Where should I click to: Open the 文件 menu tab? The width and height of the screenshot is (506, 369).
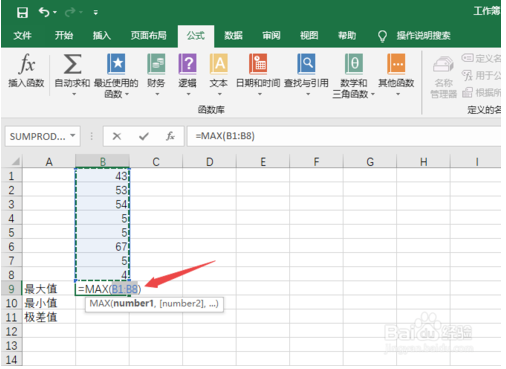click(22, 35)
